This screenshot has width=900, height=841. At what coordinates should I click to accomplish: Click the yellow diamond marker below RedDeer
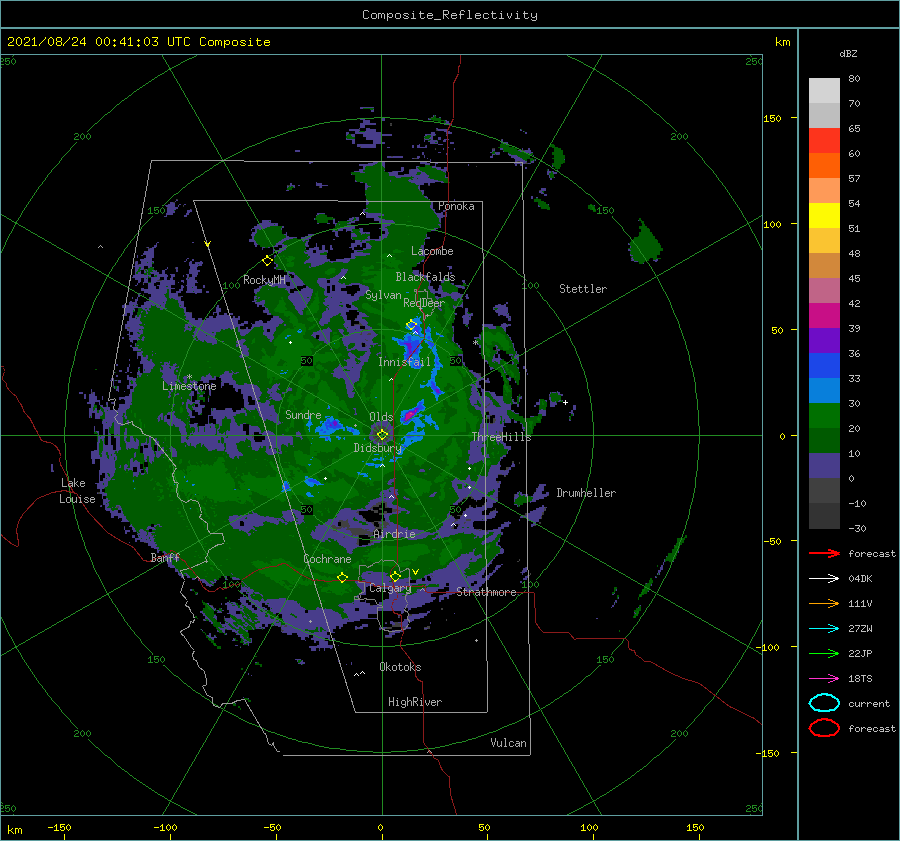(x=411, y=325)
